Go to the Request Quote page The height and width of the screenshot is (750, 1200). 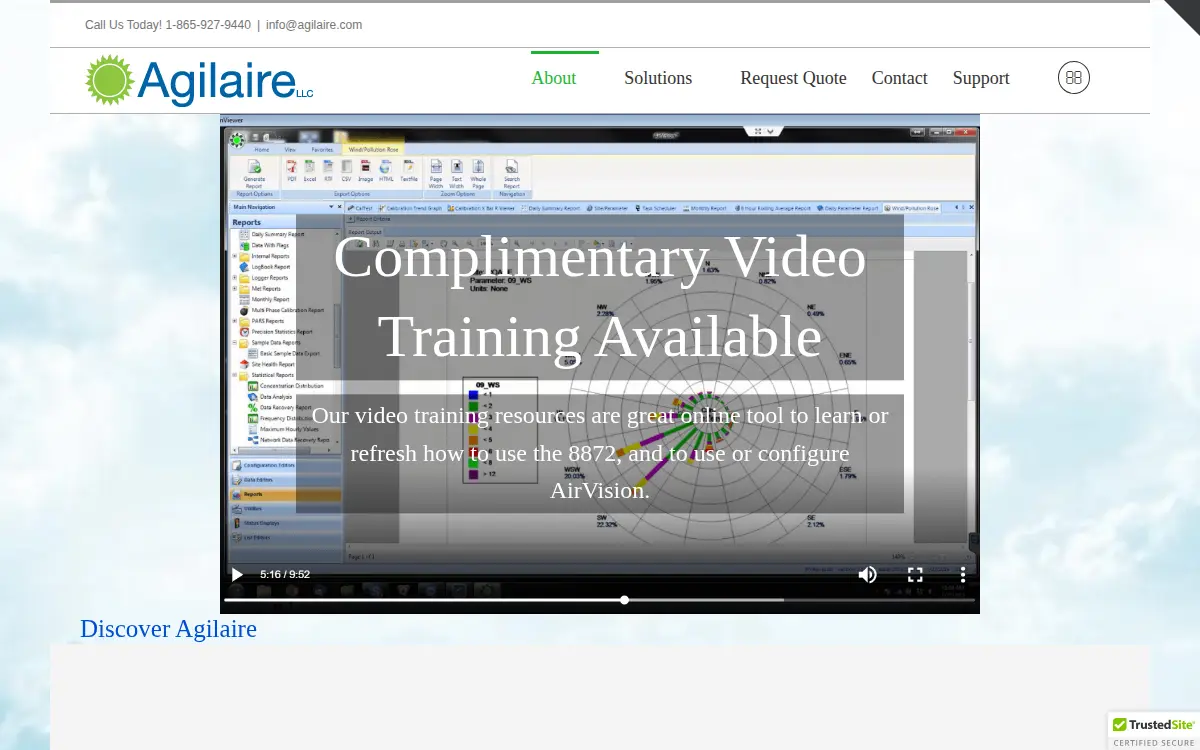pyautogui.click(x=793, y=78)
